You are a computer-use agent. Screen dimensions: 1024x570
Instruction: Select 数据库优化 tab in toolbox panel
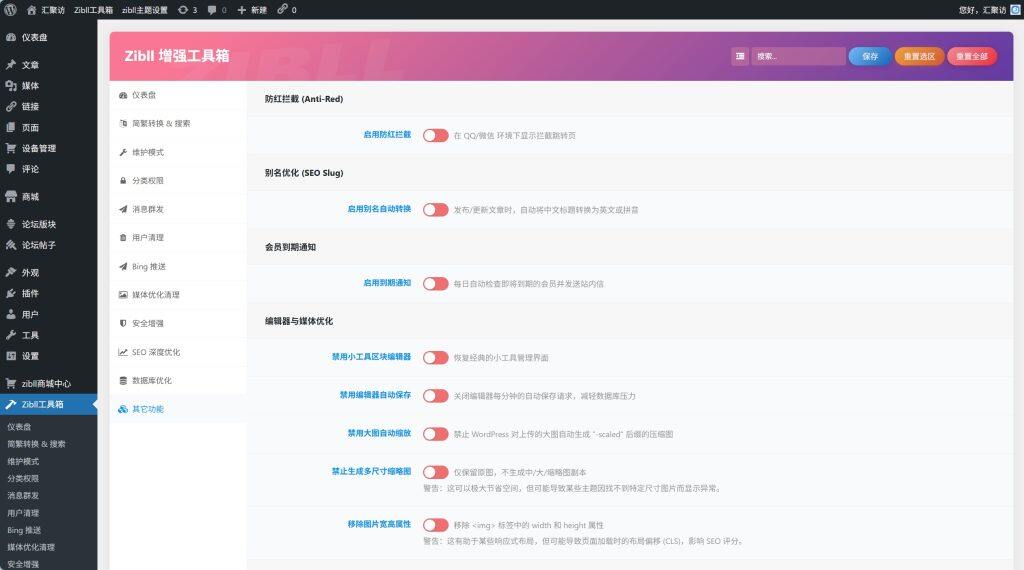click(178, 380)
